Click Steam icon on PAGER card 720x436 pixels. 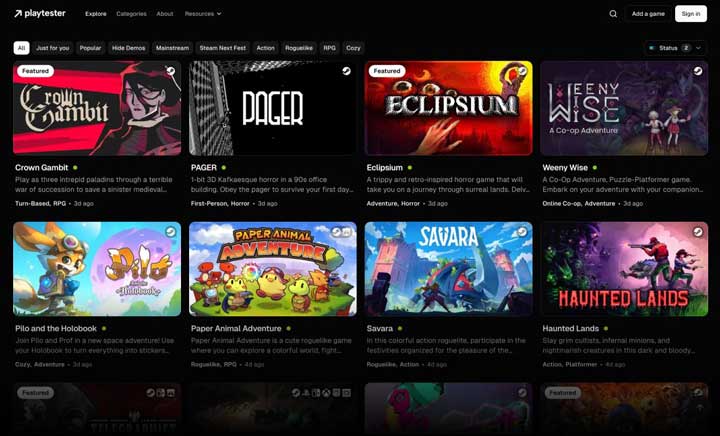pyautogui.click(x=346, y=71)
